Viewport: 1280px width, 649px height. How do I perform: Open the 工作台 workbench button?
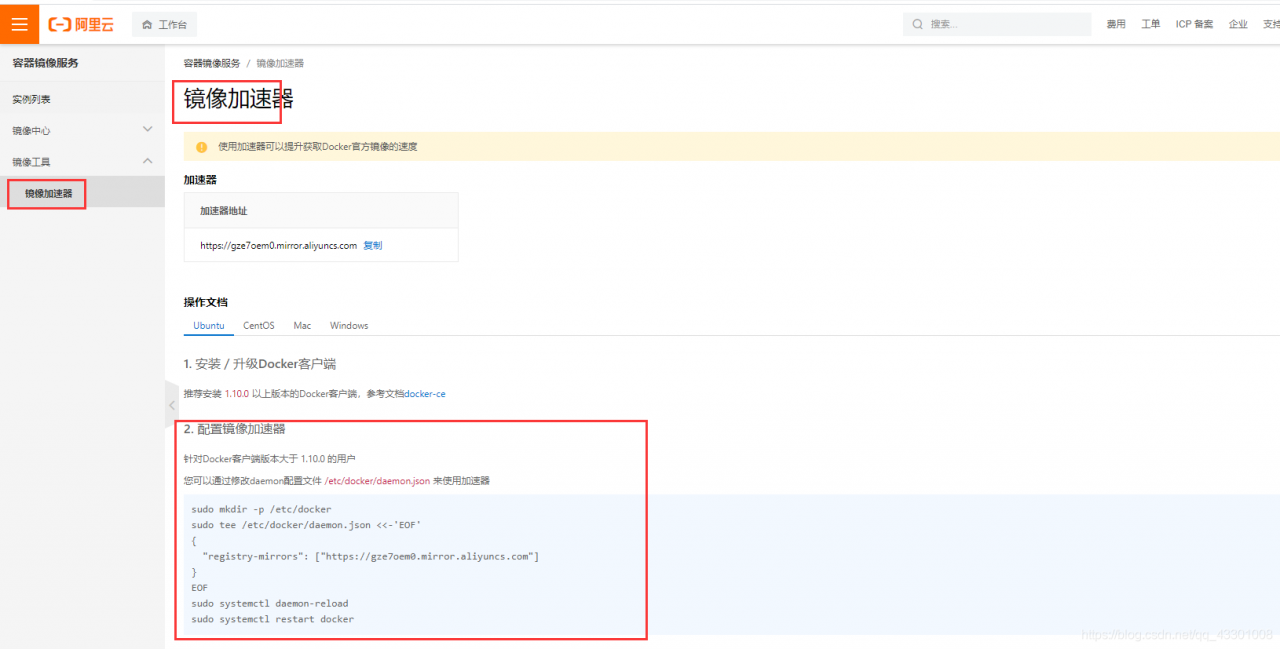(x=165, y=24)
